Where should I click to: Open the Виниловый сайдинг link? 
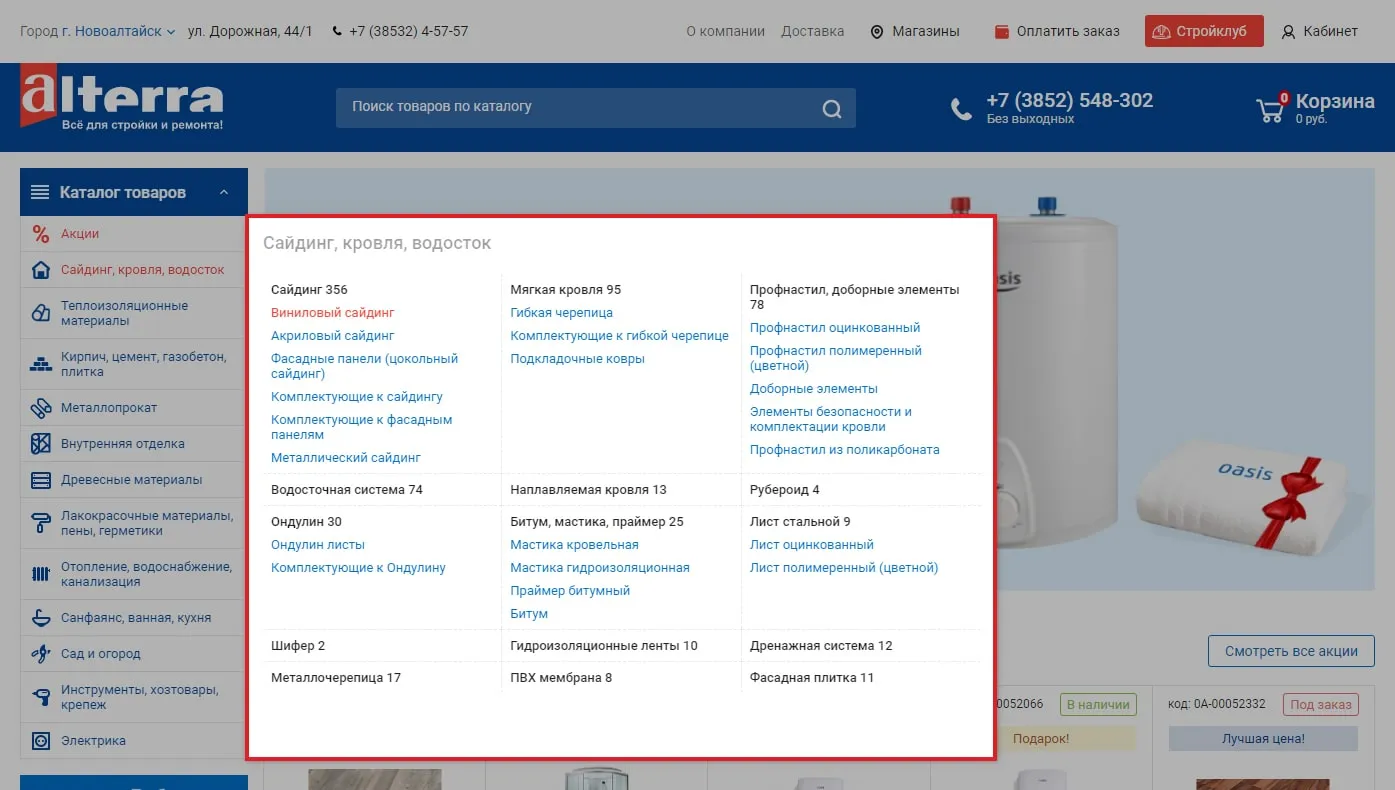tap(333, 313)
